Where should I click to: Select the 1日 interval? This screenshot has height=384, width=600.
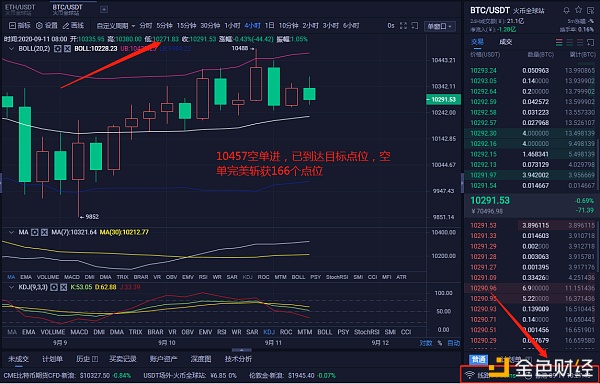269,26
